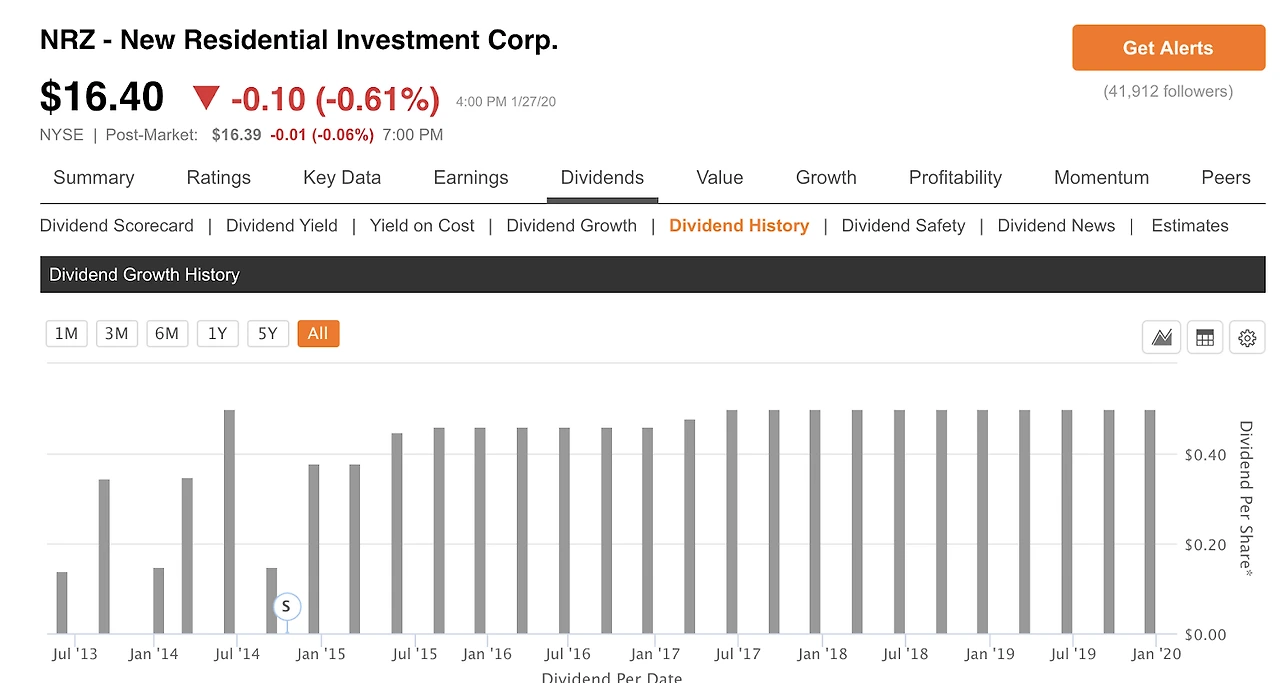Click the tall Jul '14 dividend bar

229,520
